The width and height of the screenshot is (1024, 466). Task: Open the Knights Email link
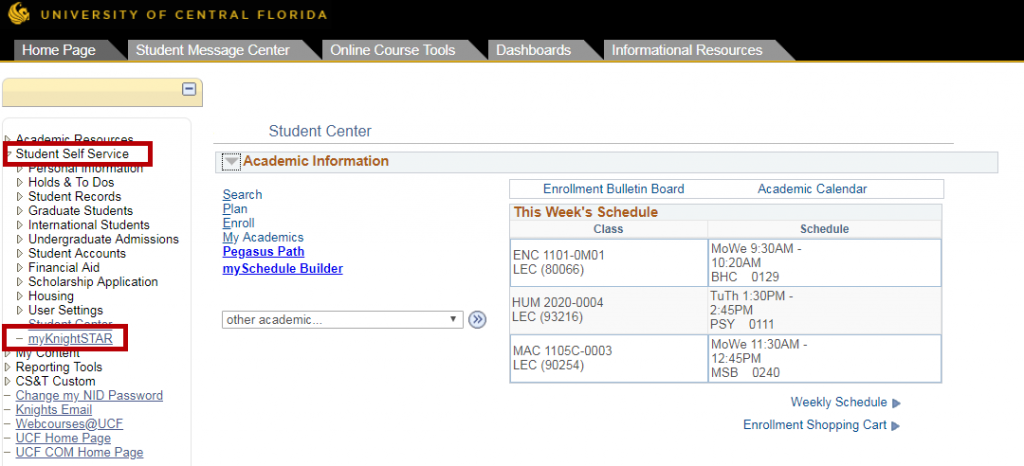click(x=54, y=410)
